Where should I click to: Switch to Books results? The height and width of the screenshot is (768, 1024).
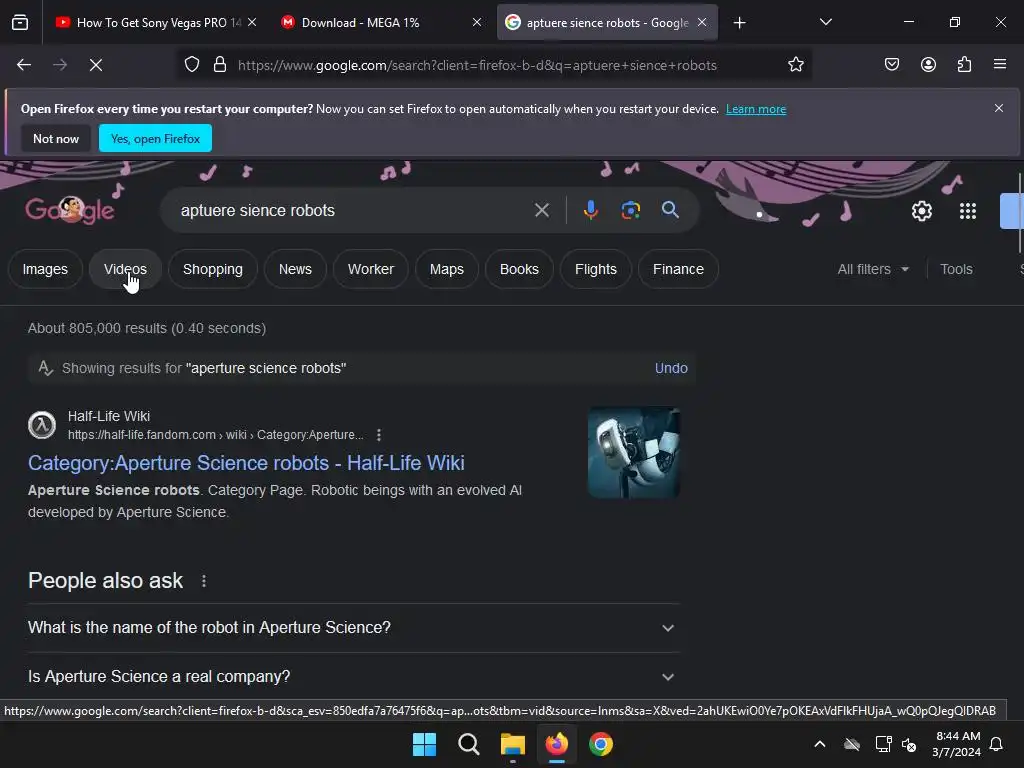click(x=519, y=269)
